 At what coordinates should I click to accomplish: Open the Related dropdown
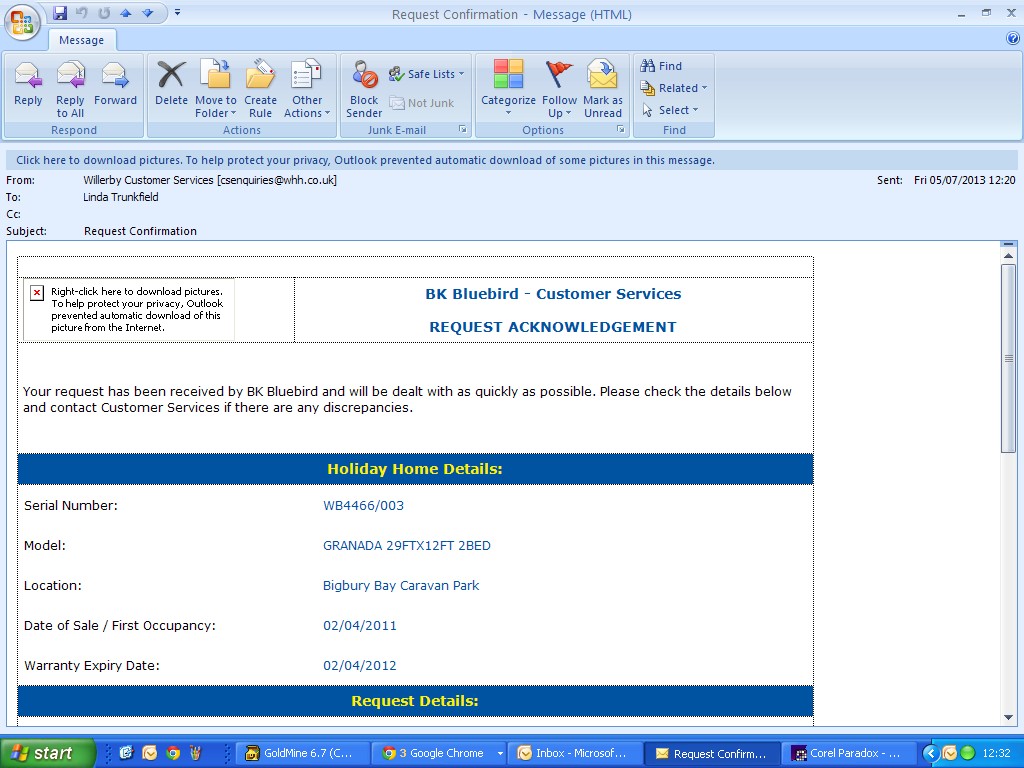tap(674, 88)
